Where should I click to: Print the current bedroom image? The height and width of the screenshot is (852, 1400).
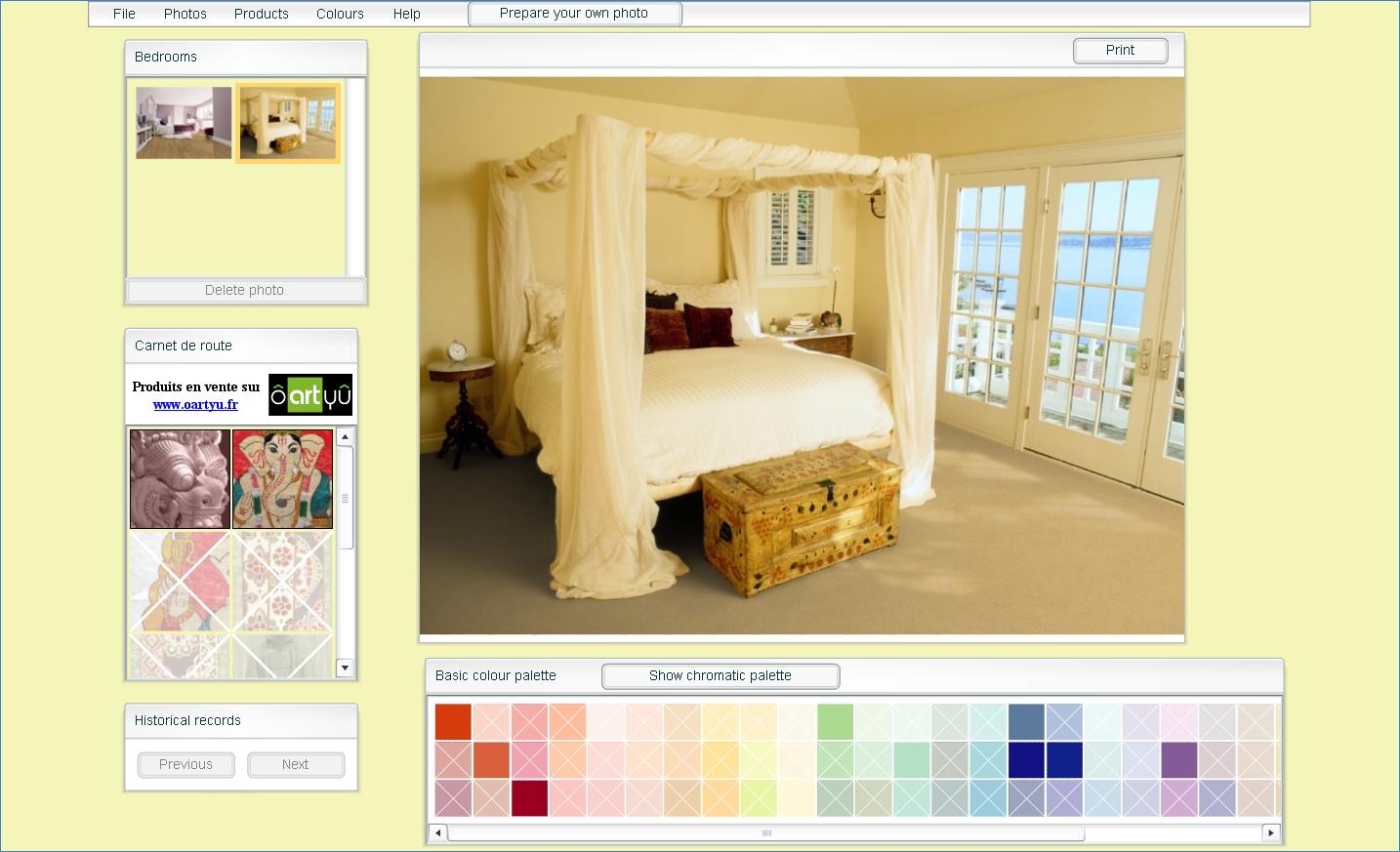tap(1120, 51)
